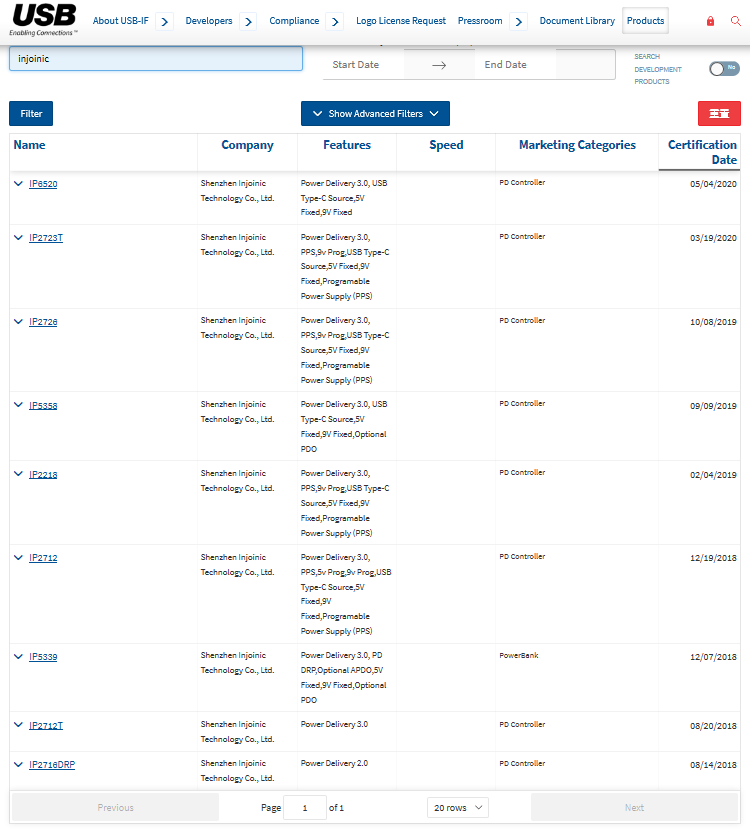Expand the Compliance submenu arrow
The width and height of the screenshot is (750, 834).
pos(335,22)
